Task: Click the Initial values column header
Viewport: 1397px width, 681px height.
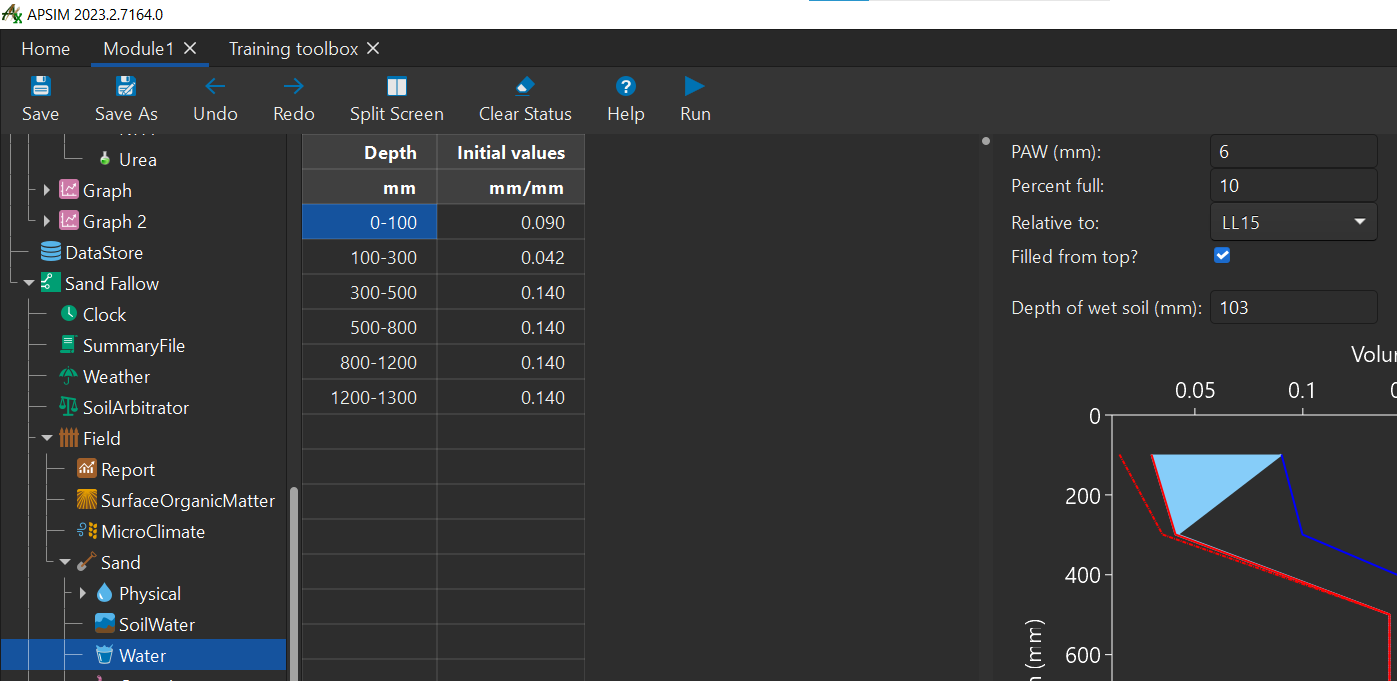Action: pos(511,152)
